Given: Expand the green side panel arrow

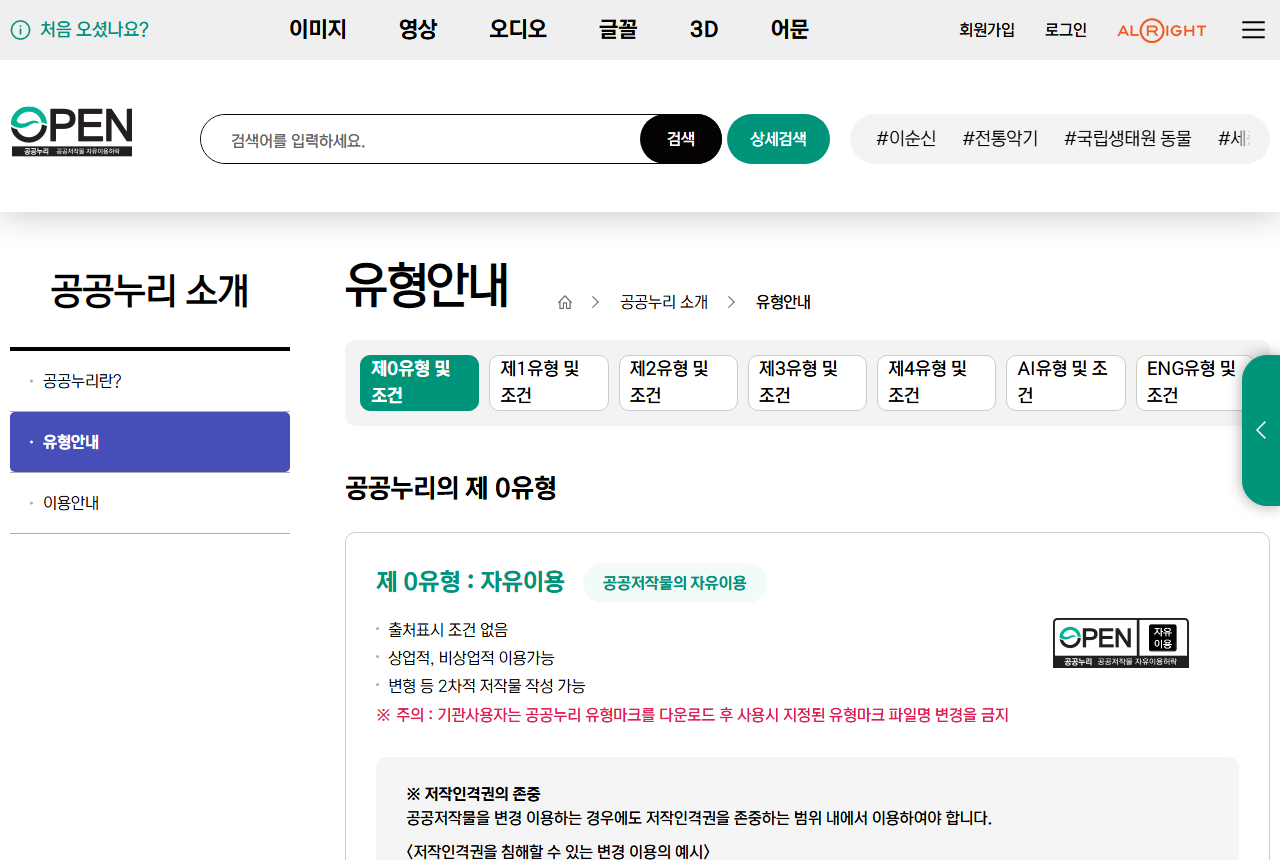Looking at the screenshot, I should [1261, 430].
